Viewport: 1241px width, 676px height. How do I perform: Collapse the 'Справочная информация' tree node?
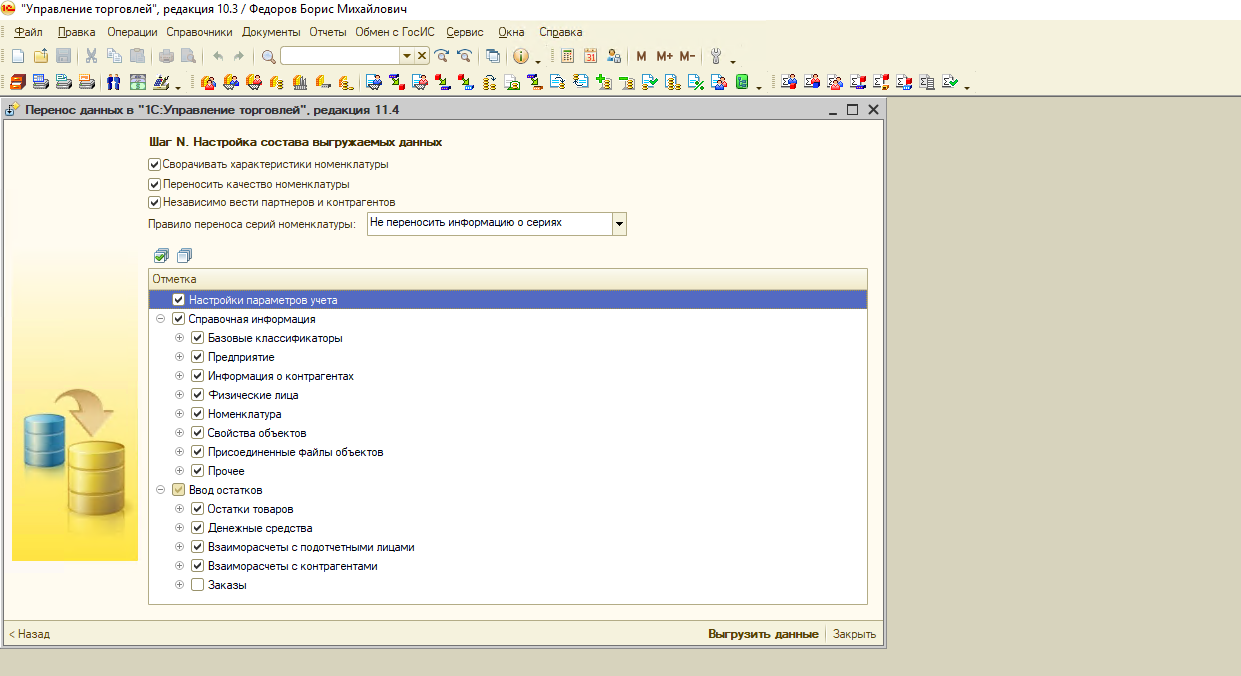pos(161,319)
